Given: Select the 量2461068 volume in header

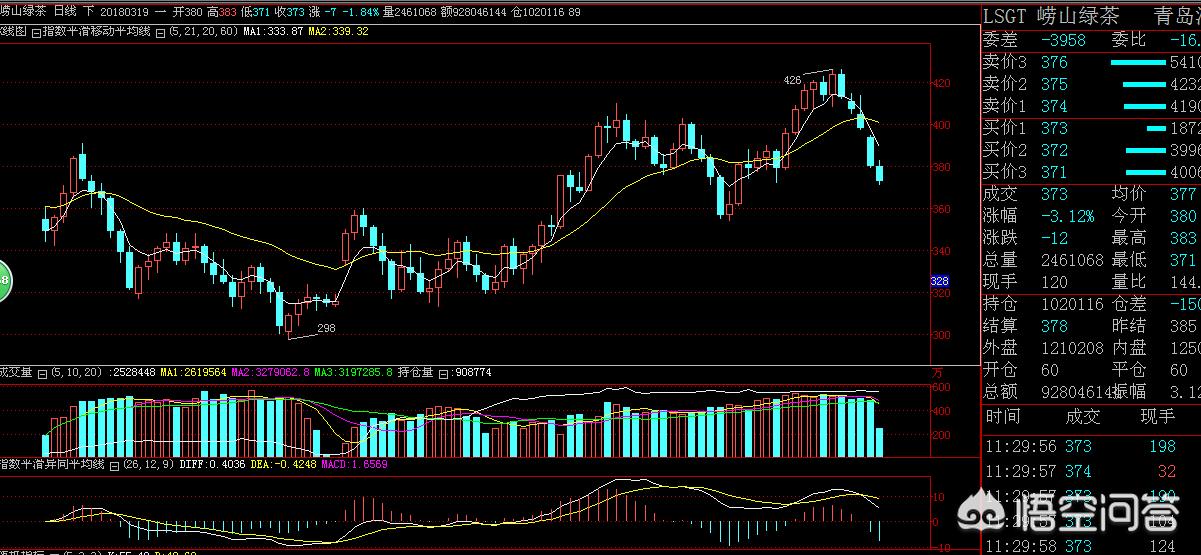Looking at the screenshot, I should pos(410,11).
